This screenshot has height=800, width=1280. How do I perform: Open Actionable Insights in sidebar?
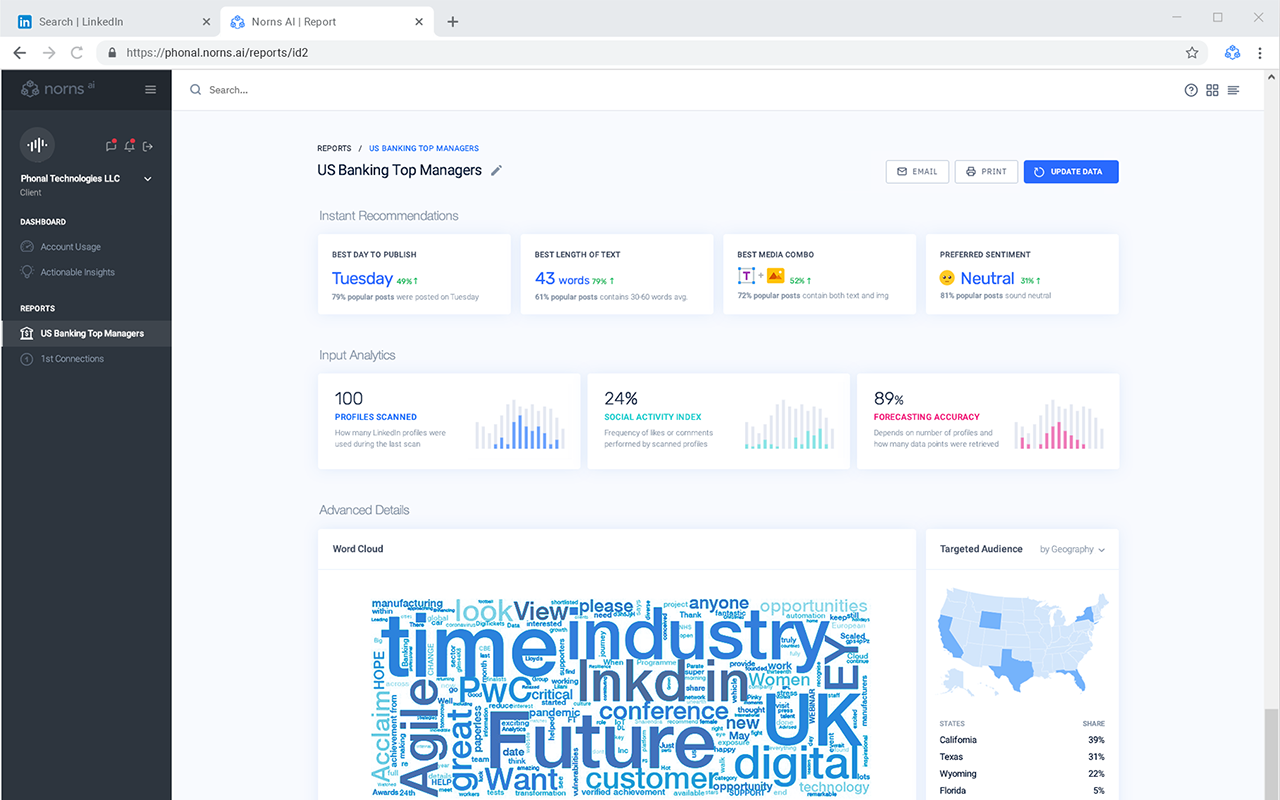[67, 272]
